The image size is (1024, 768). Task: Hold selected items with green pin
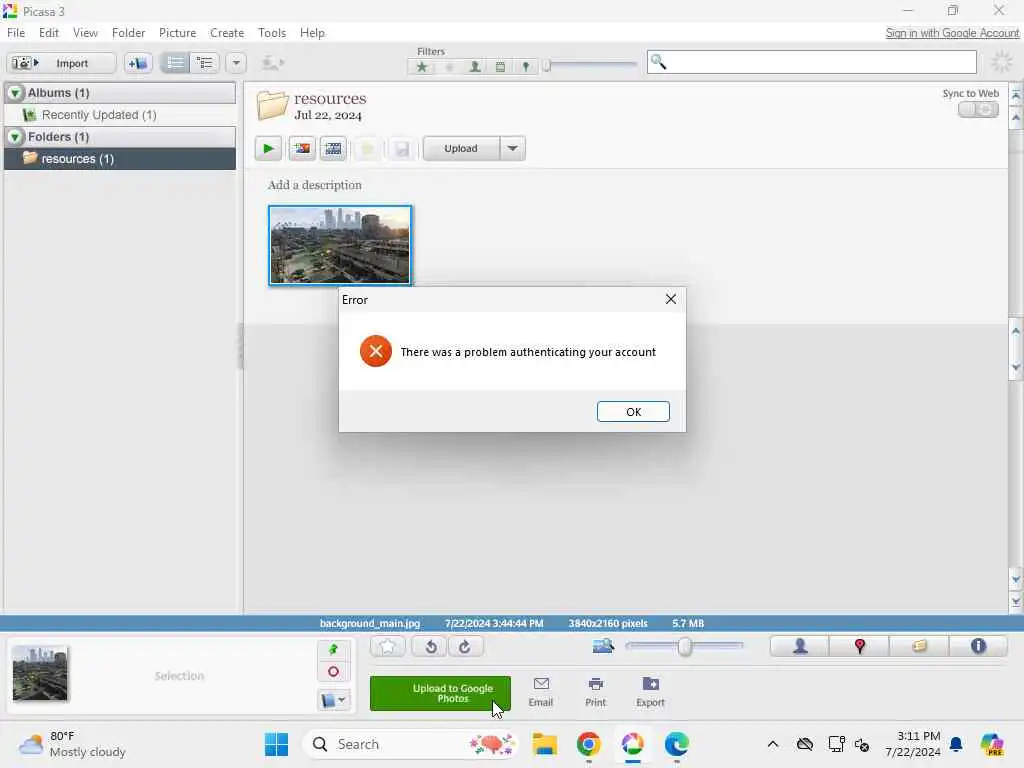[x=333, y=649]
